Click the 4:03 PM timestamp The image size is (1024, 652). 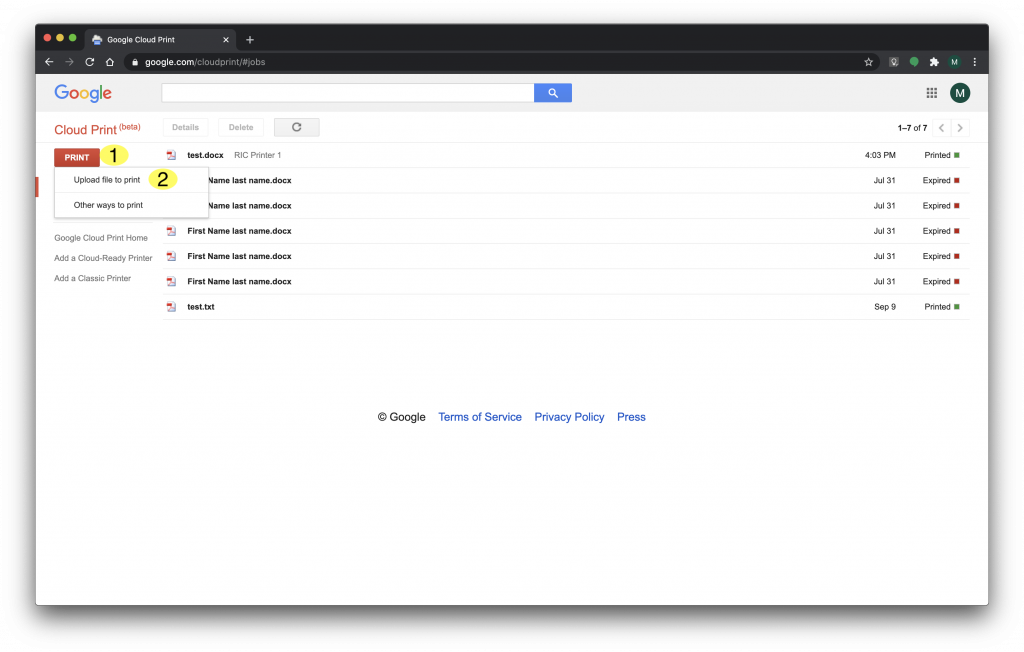[x=880, y=155]
